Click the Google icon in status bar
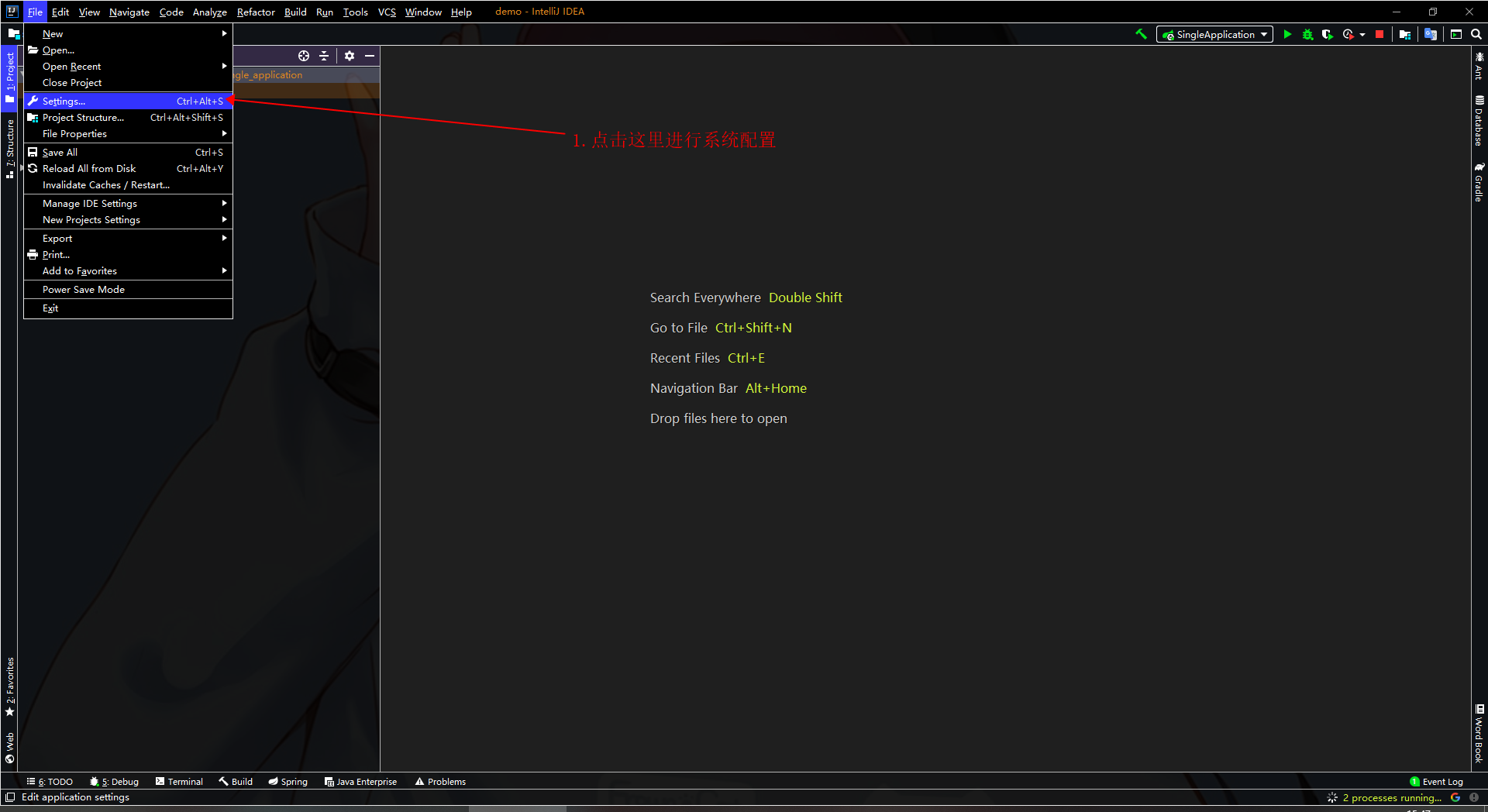This screenshot has width=1488, height=812. [x=1455, y=797]
